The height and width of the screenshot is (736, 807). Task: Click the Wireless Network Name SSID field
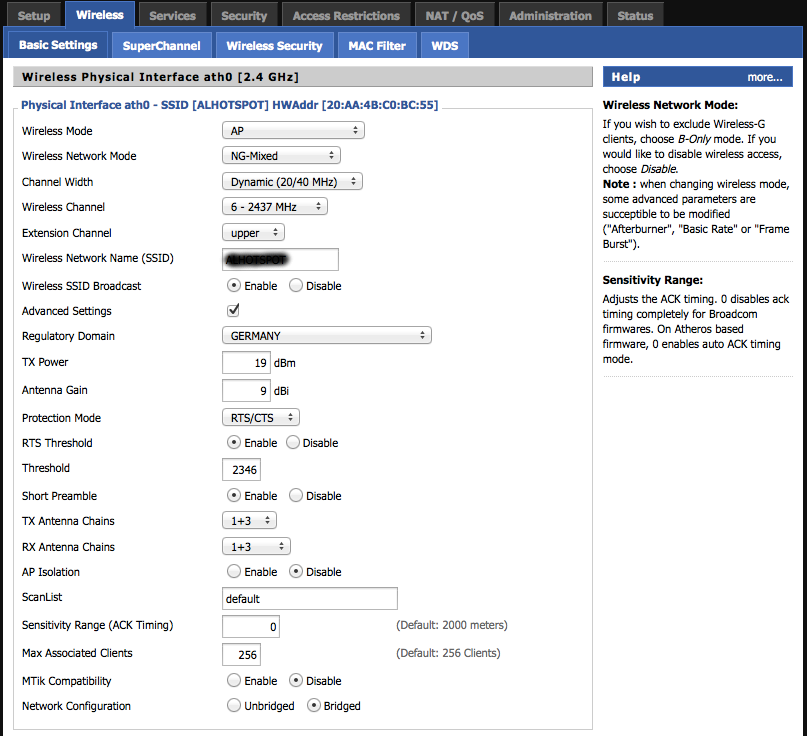[280, 259]
